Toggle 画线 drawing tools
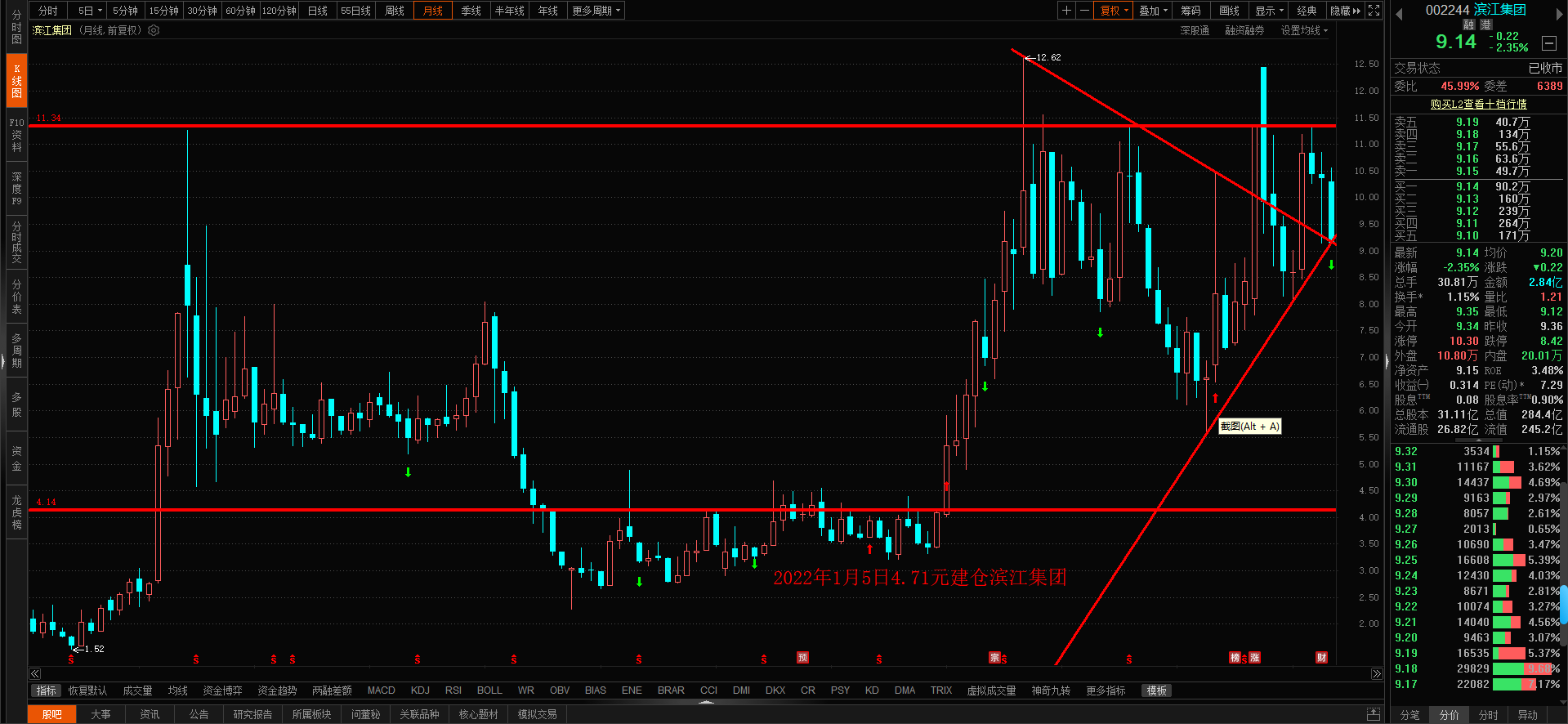 tap(1229, 11)
